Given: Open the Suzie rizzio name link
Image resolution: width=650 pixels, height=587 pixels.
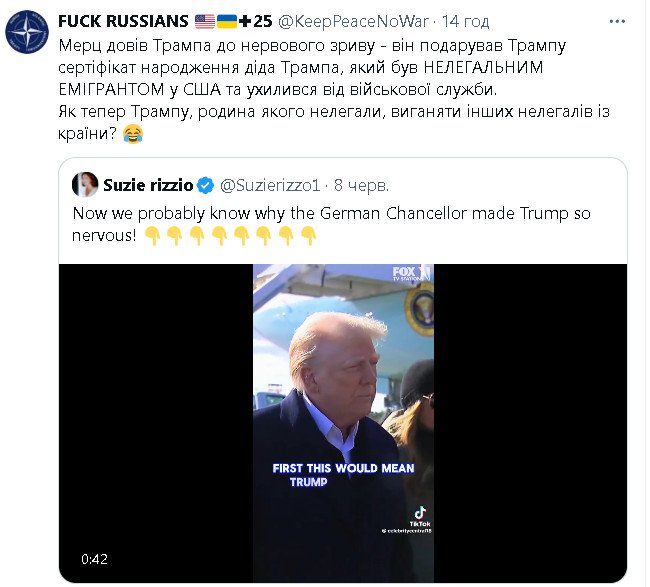Looking at the screenshot, I should tap(147, 185).
